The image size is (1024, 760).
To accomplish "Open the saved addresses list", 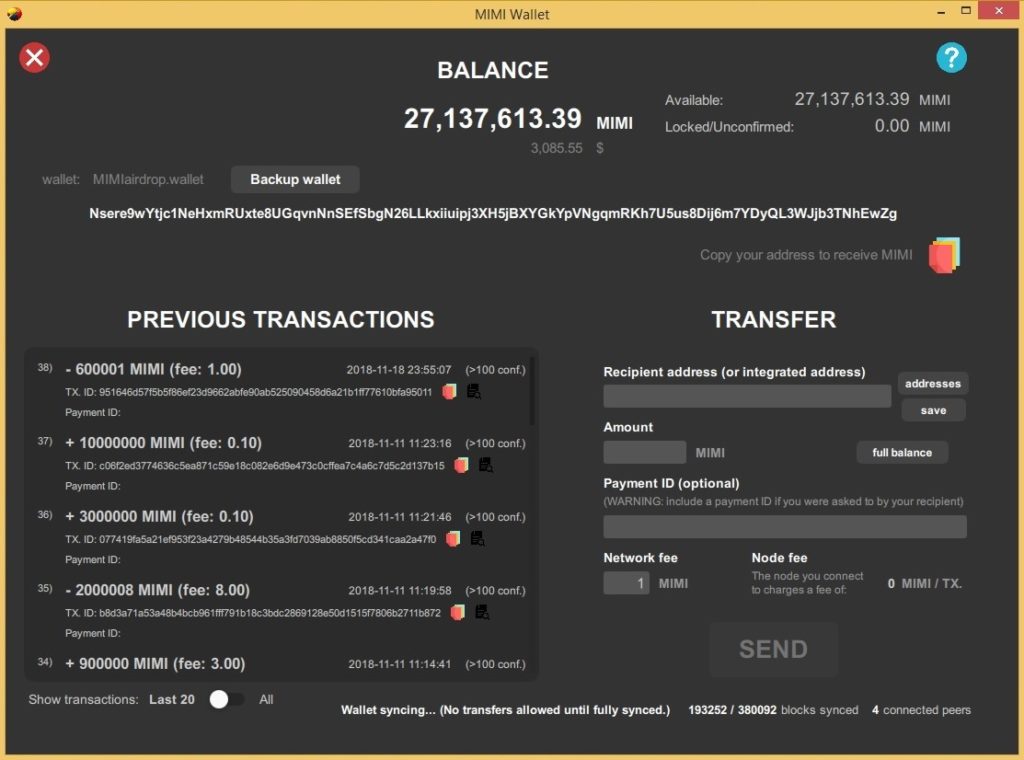I will coord(932,384).
